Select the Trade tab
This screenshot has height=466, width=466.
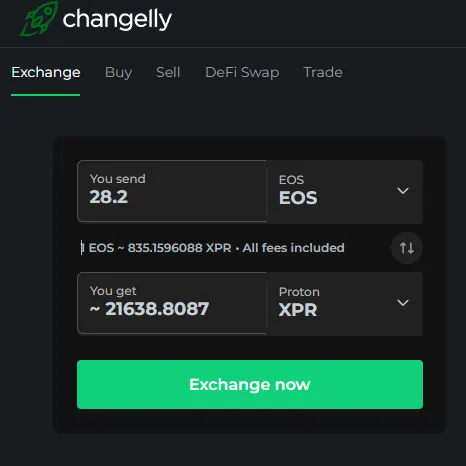(x=323, y=72)
